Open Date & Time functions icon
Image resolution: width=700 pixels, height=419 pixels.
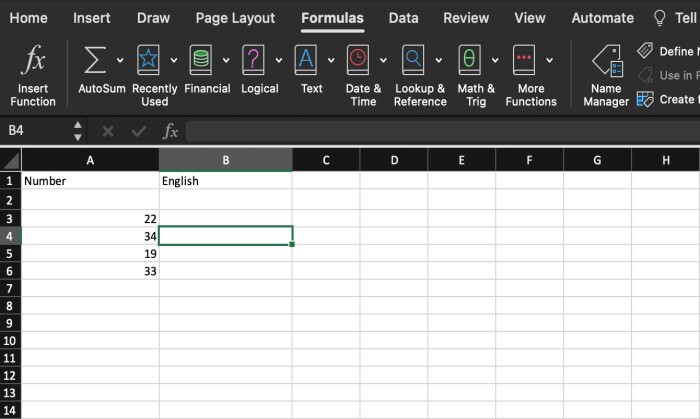click(358, 60)
